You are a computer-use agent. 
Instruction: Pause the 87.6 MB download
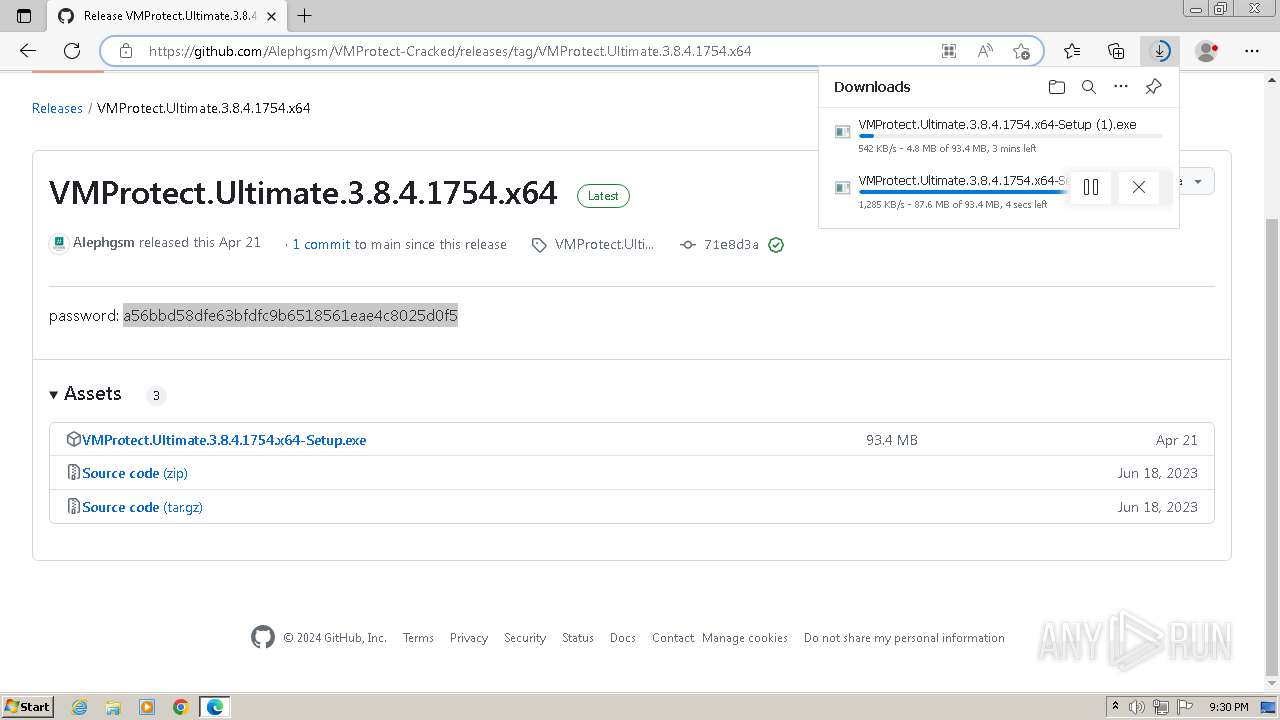tap(1091, 187)
